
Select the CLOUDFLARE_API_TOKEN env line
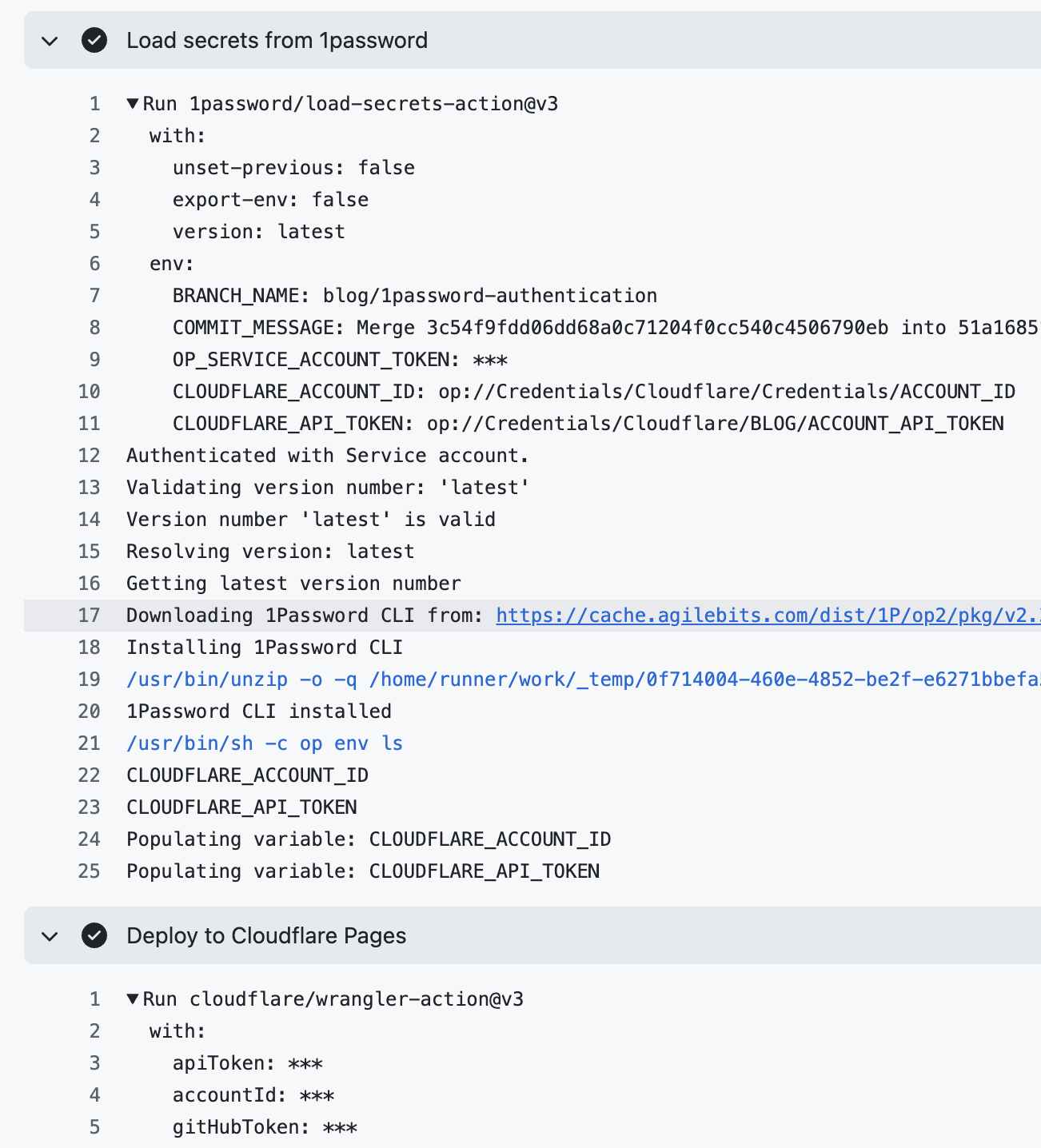click(x=588, y=423)
